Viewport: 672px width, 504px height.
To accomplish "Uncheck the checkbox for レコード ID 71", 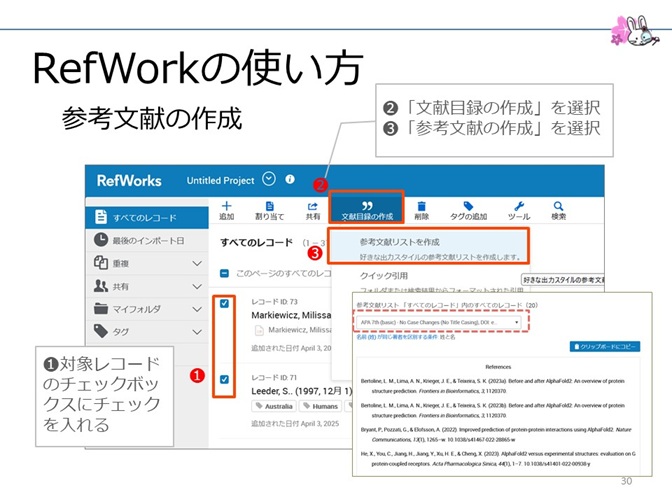I will (x=224, y=379).
